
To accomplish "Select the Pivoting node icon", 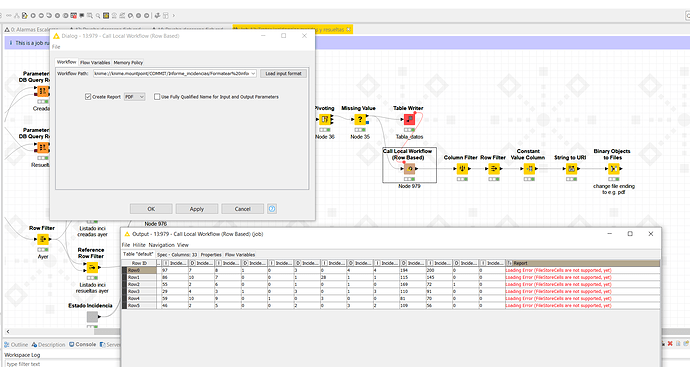I will 325,119.
